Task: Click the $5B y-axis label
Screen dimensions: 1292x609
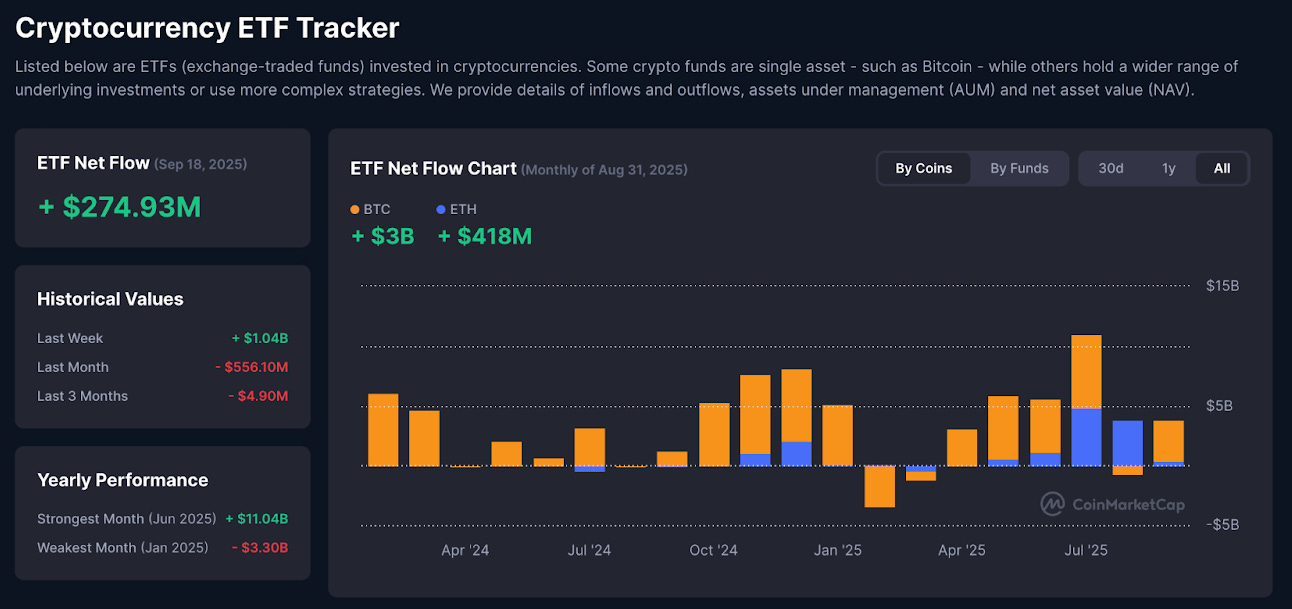Action: (1219, 406)
